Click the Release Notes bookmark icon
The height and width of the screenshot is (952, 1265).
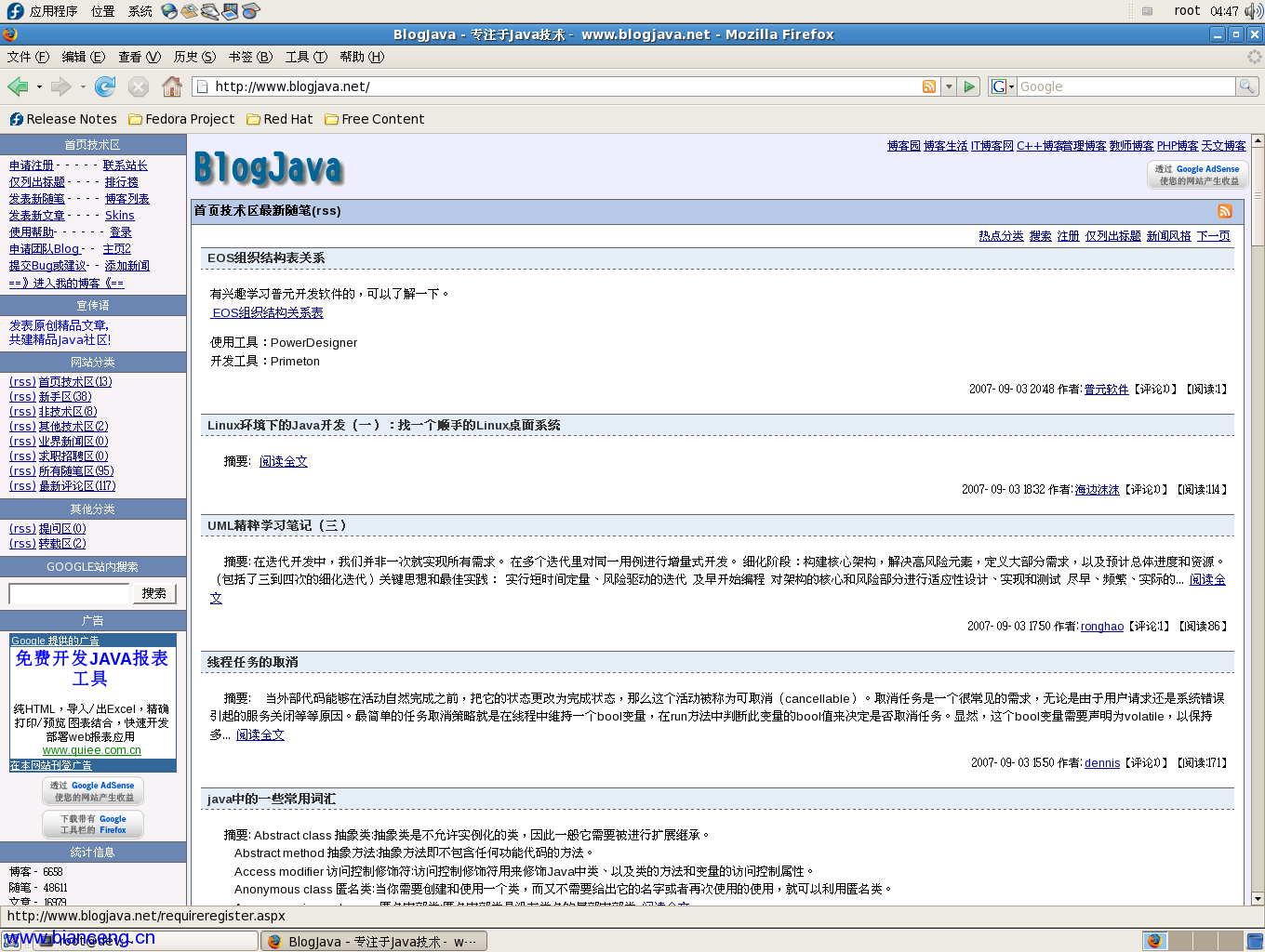click(16, 119)
